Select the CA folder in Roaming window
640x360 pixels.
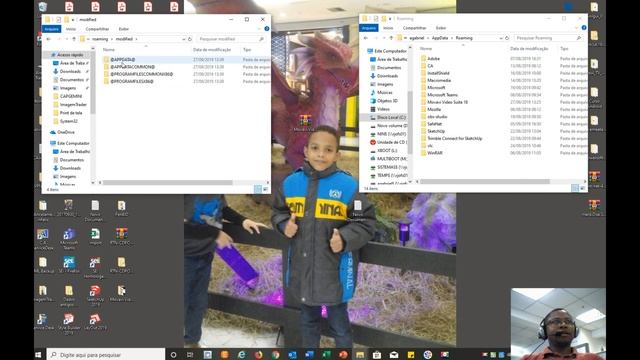[x=430, y=66]
